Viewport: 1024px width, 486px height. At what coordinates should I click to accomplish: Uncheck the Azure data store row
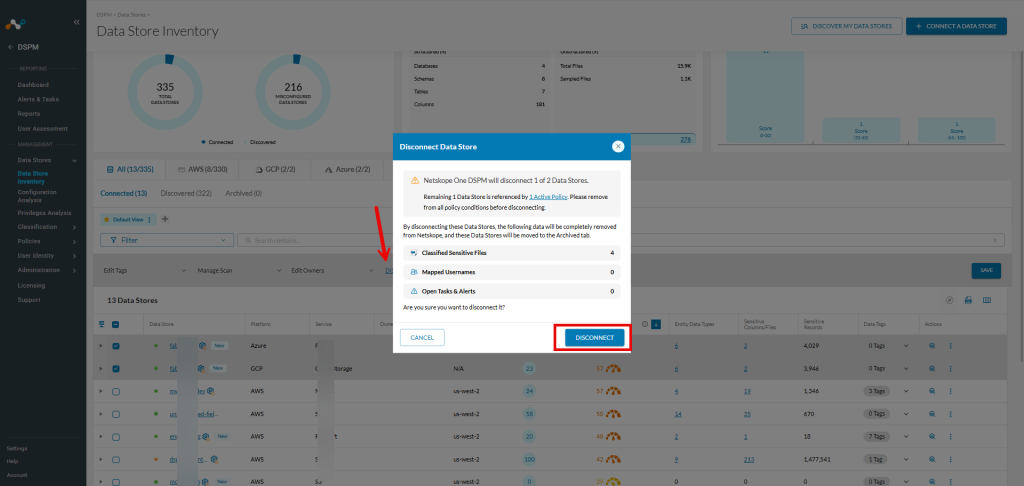coord(116,346)
